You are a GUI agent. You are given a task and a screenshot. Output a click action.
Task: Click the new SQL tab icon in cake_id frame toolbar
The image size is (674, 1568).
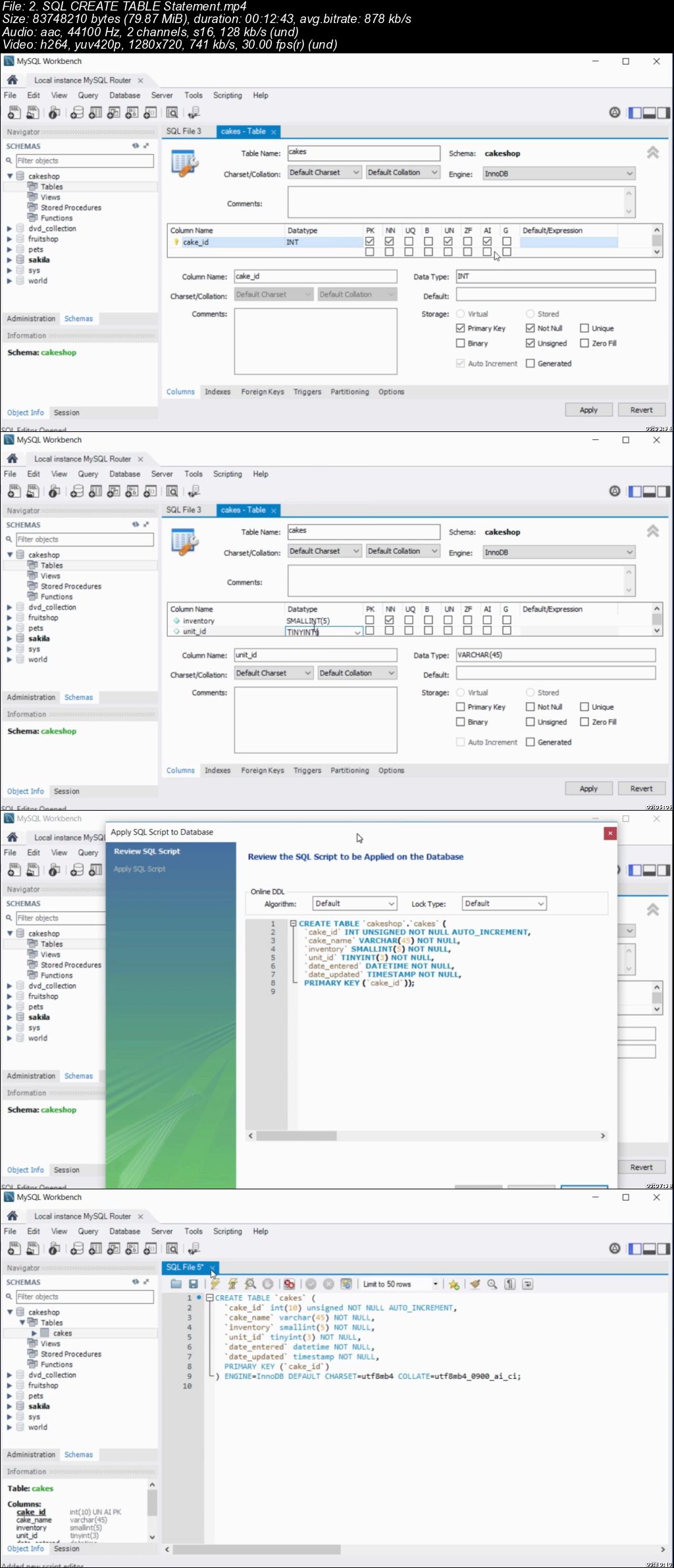[x=14, y=113]
